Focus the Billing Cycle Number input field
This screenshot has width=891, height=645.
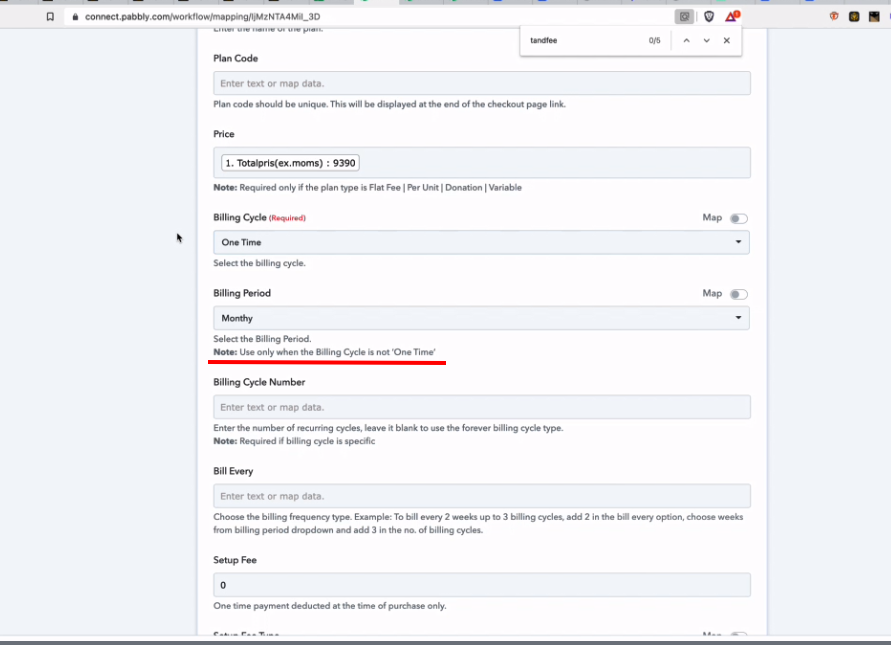point(481,407)
